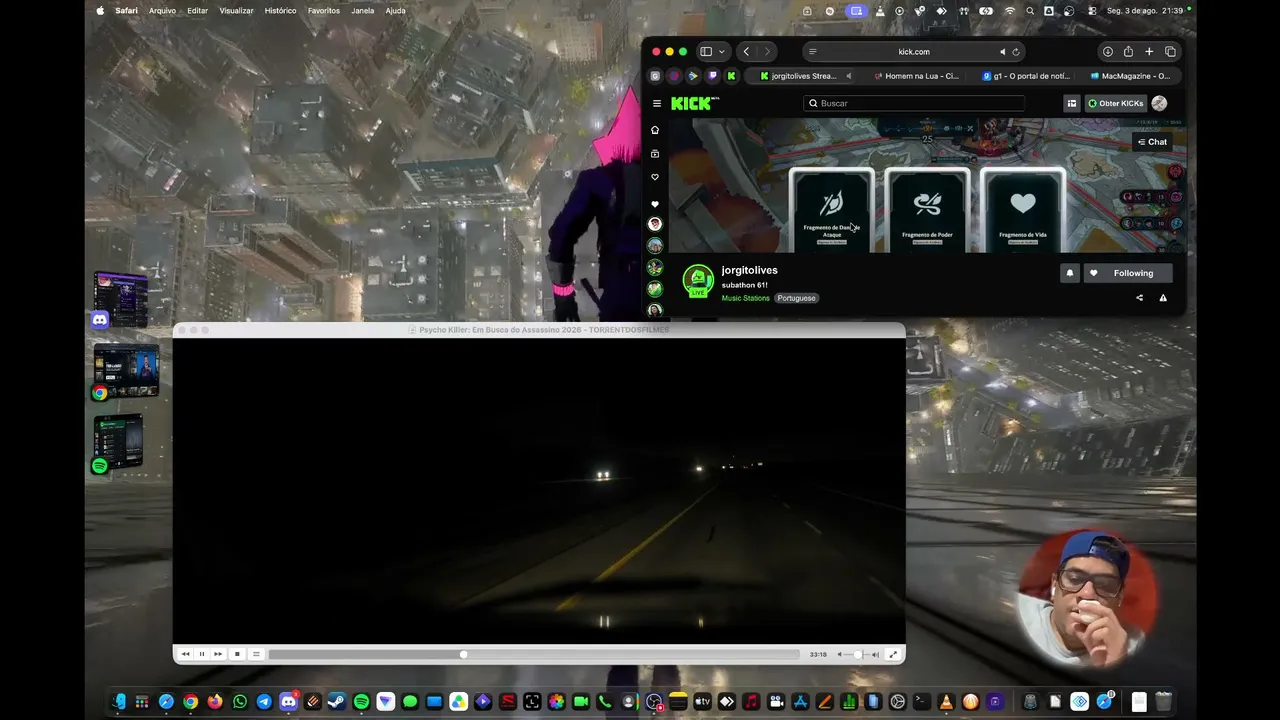Open Kick sidebar hamburger menu
The width and height of the screenshot is (1280, 720).
[657, 103]
